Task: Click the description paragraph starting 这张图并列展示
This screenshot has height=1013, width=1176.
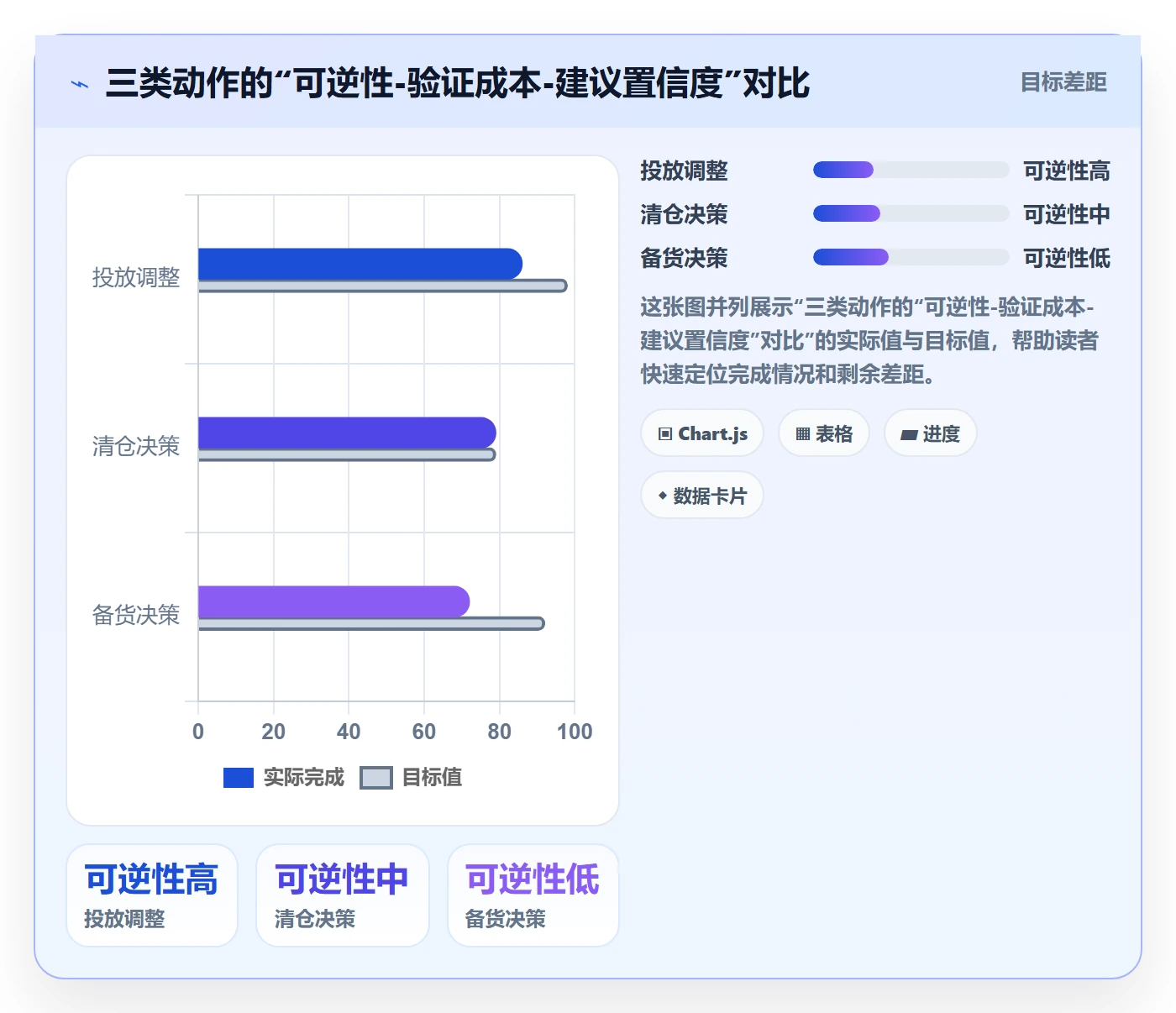Action: (x=869, y=340)
